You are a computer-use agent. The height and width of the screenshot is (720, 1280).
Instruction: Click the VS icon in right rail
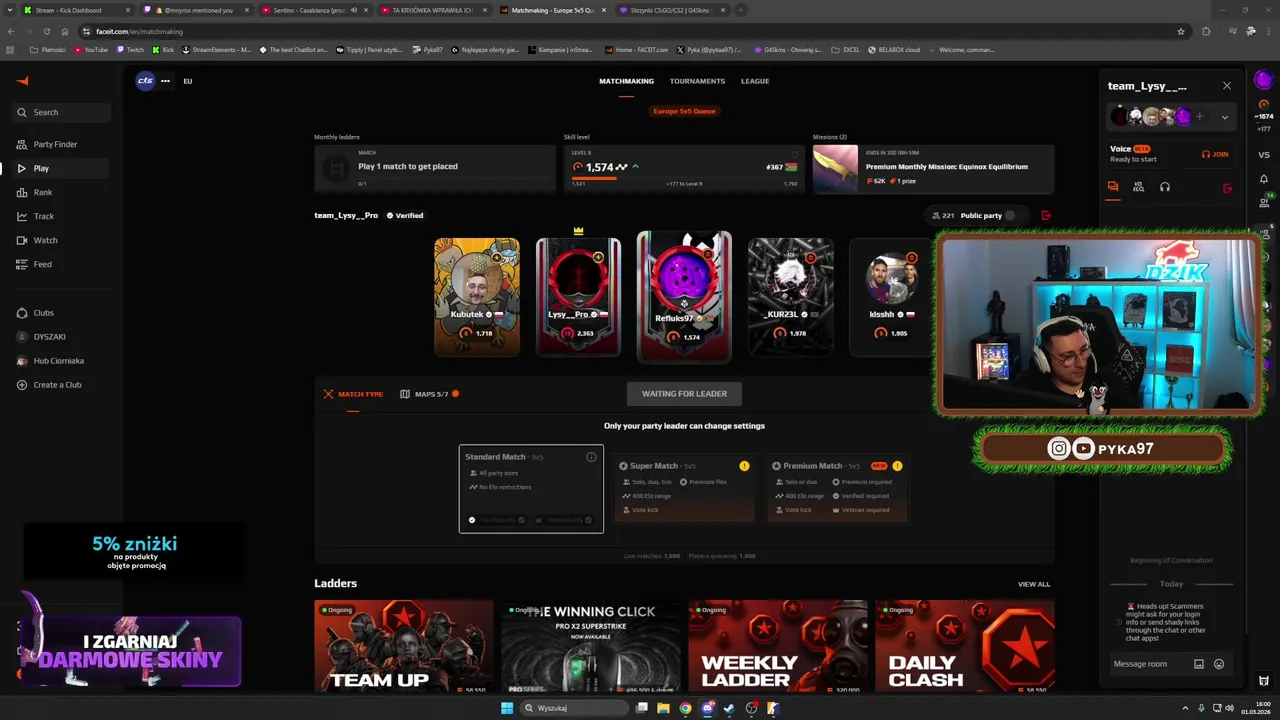point(1264,155)
